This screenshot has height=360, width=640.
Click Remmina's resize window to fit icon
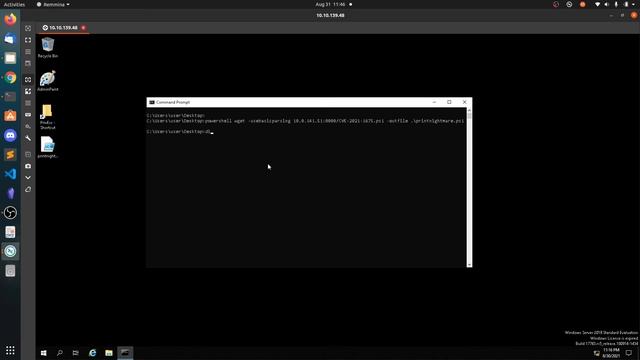point(28,28)
